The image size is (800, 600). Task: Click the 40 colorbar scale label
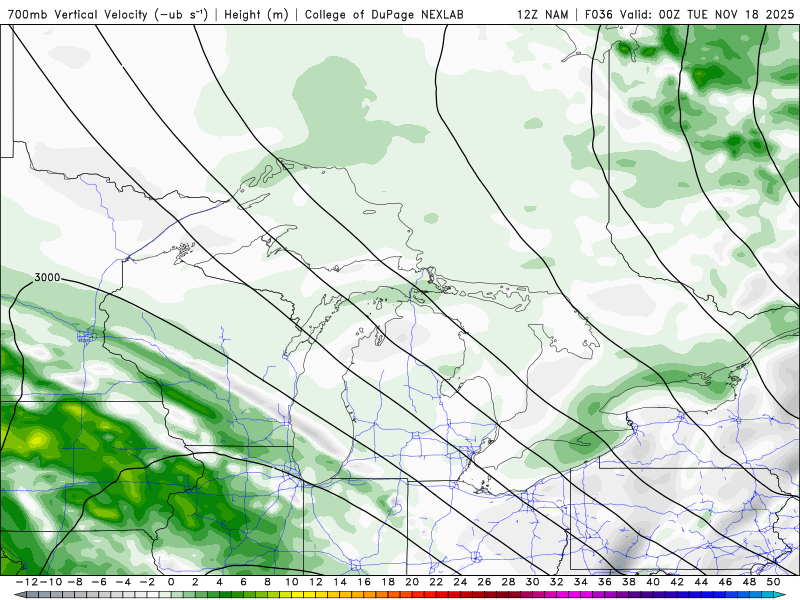[x=653, y=582]
